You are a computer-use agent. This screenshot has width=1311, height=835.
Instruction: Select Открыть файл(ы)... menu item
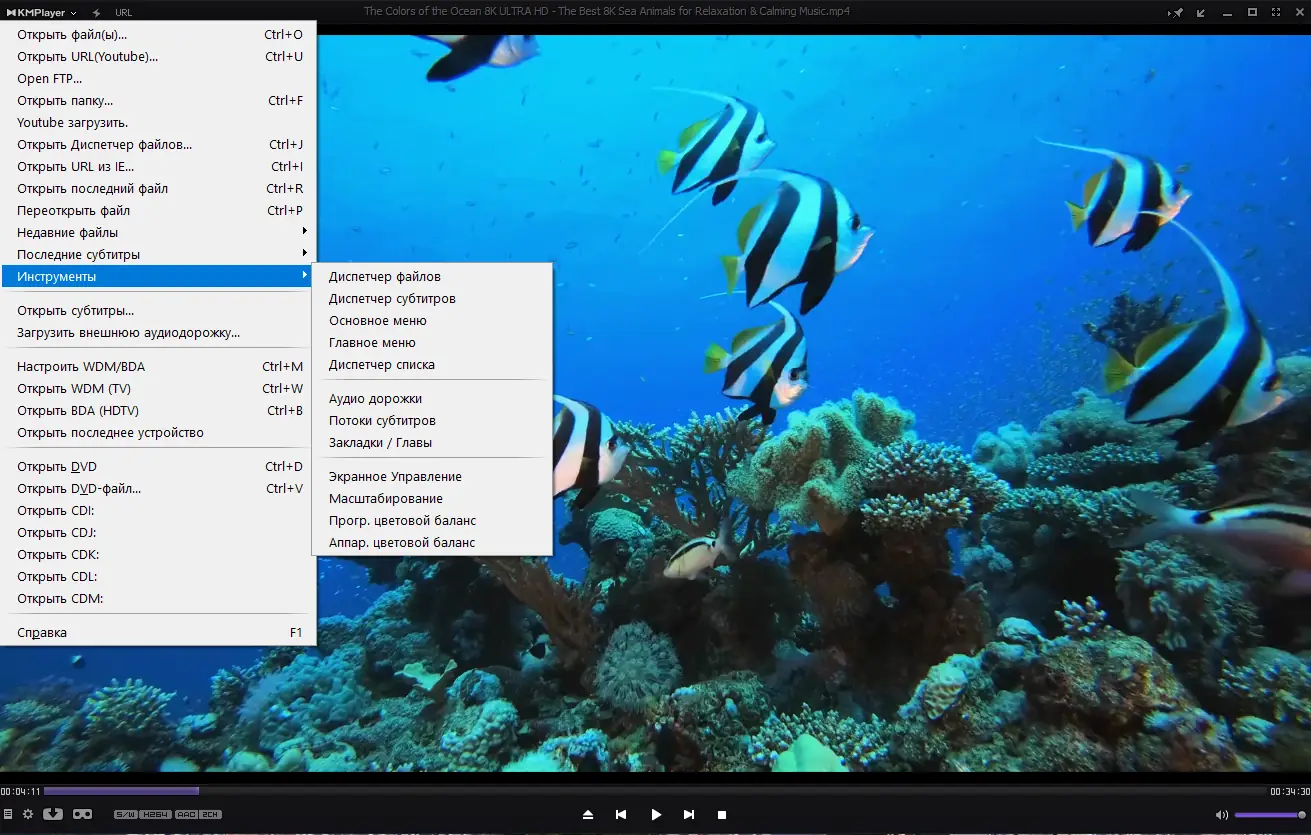158,34
